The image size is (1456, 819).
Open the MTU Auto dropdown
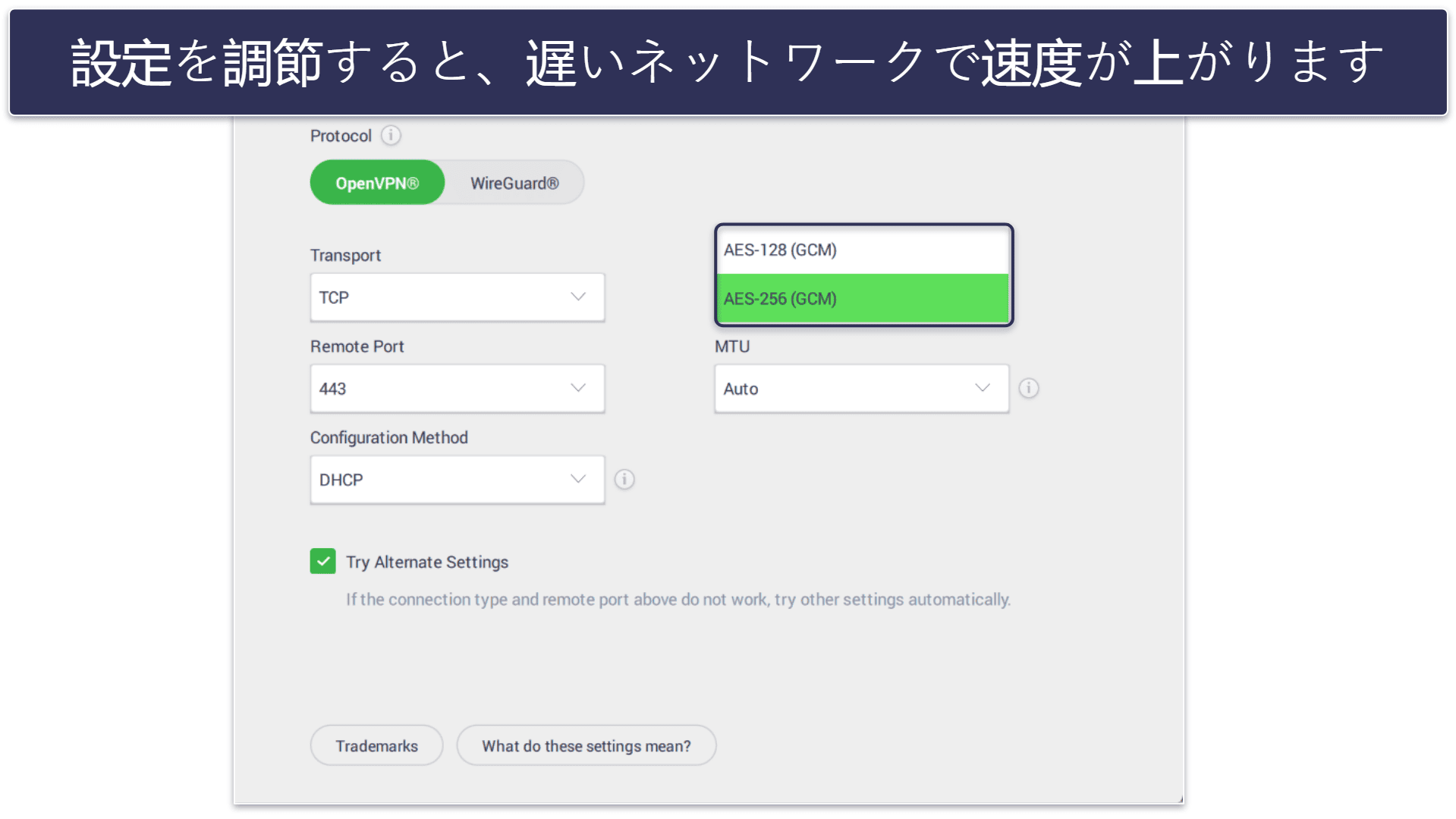coord(862,389)
